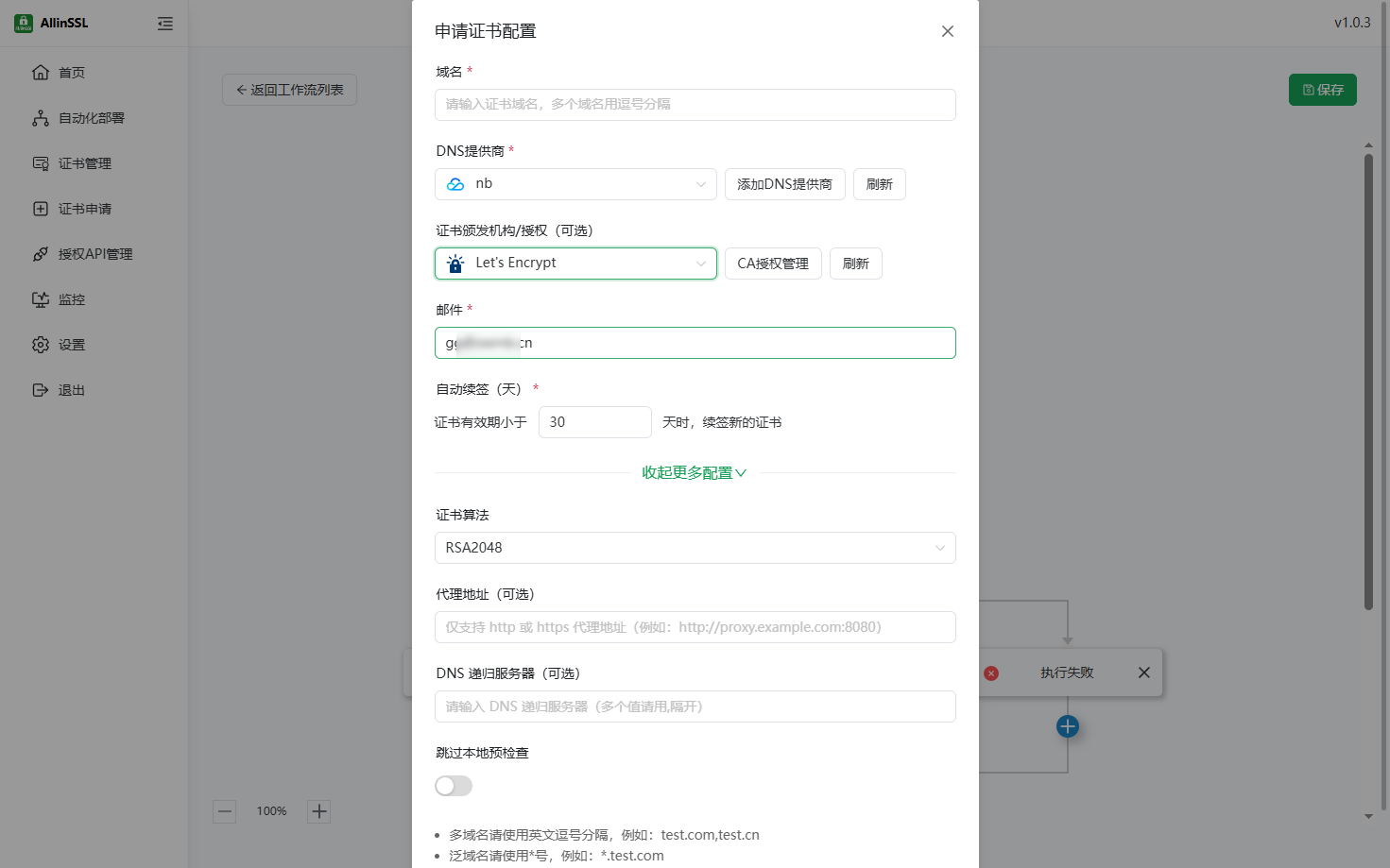Go to 证书管理 in the sidebar
This screenshot has width=1390, height=868.
click(x=85, y=163)
